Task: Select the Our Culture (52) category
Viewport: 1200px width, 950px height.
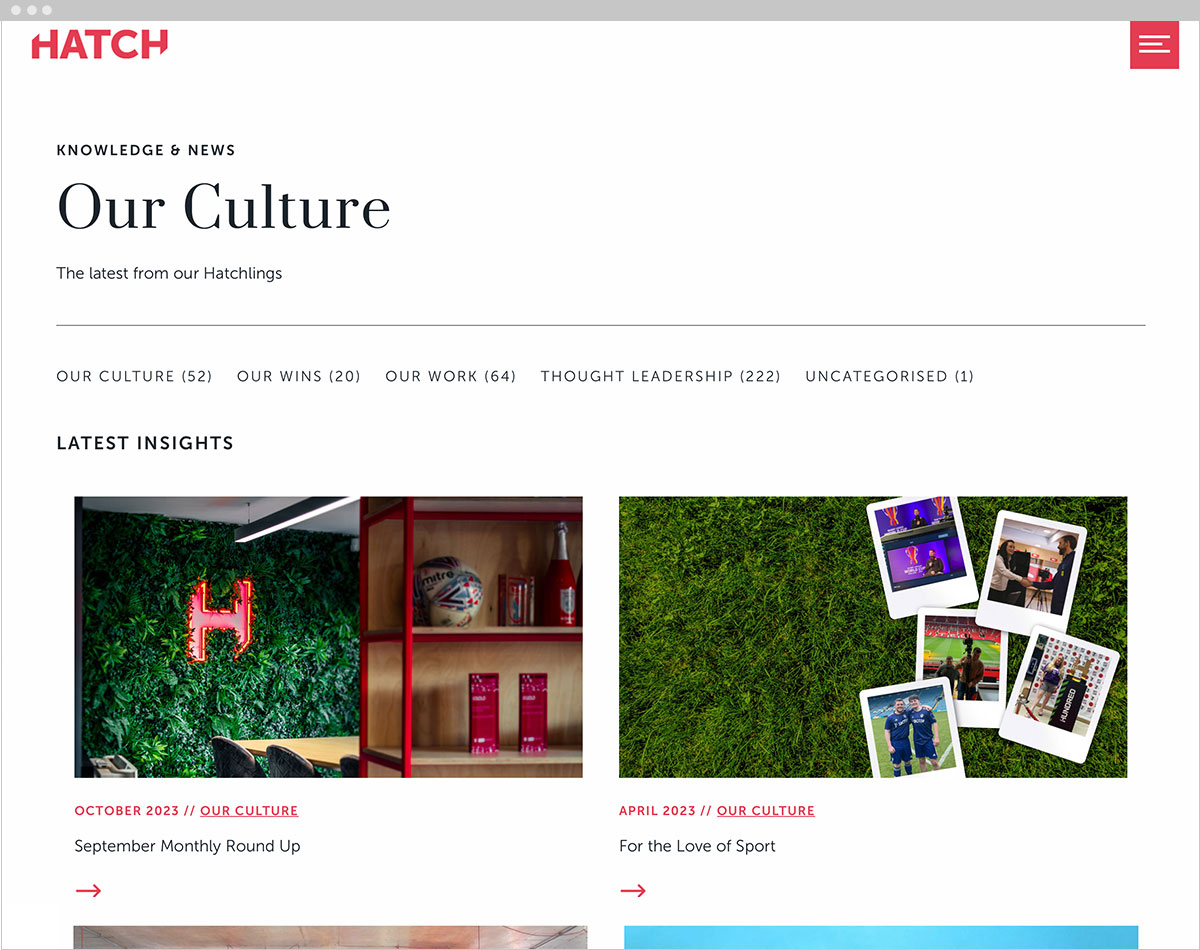Action: [134, 376]
